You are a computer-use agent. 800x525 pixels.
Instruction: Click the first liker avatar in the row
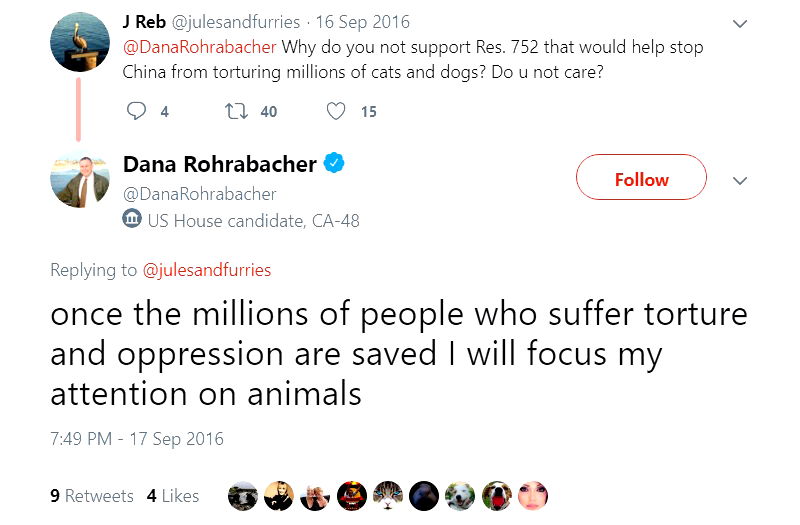pyautogui.click(x=243, y=496)
